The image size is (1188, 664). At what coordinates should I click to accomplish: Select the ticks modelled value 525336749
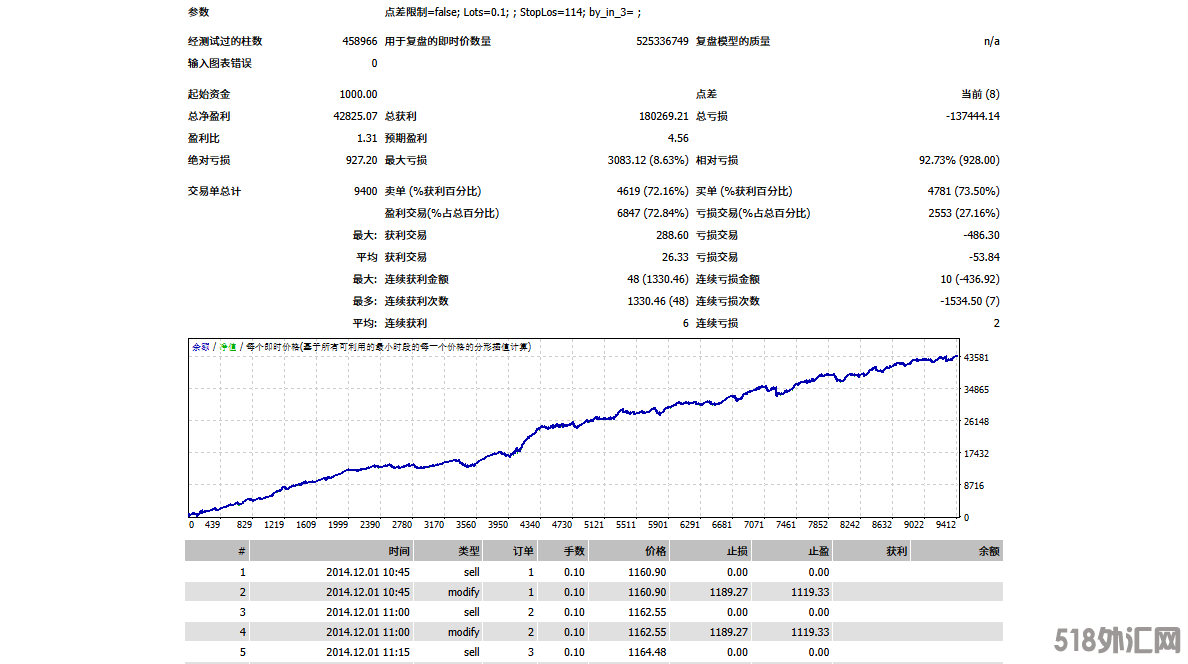click(x=662, y=41)
